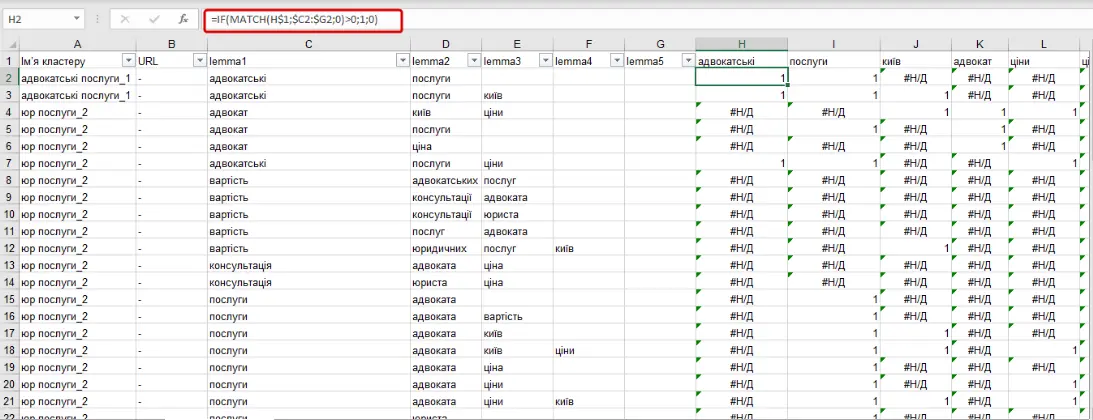Viewport: 1093px width, 420px height.
Task: Click cell F21 containing київ
Action: 588,401
